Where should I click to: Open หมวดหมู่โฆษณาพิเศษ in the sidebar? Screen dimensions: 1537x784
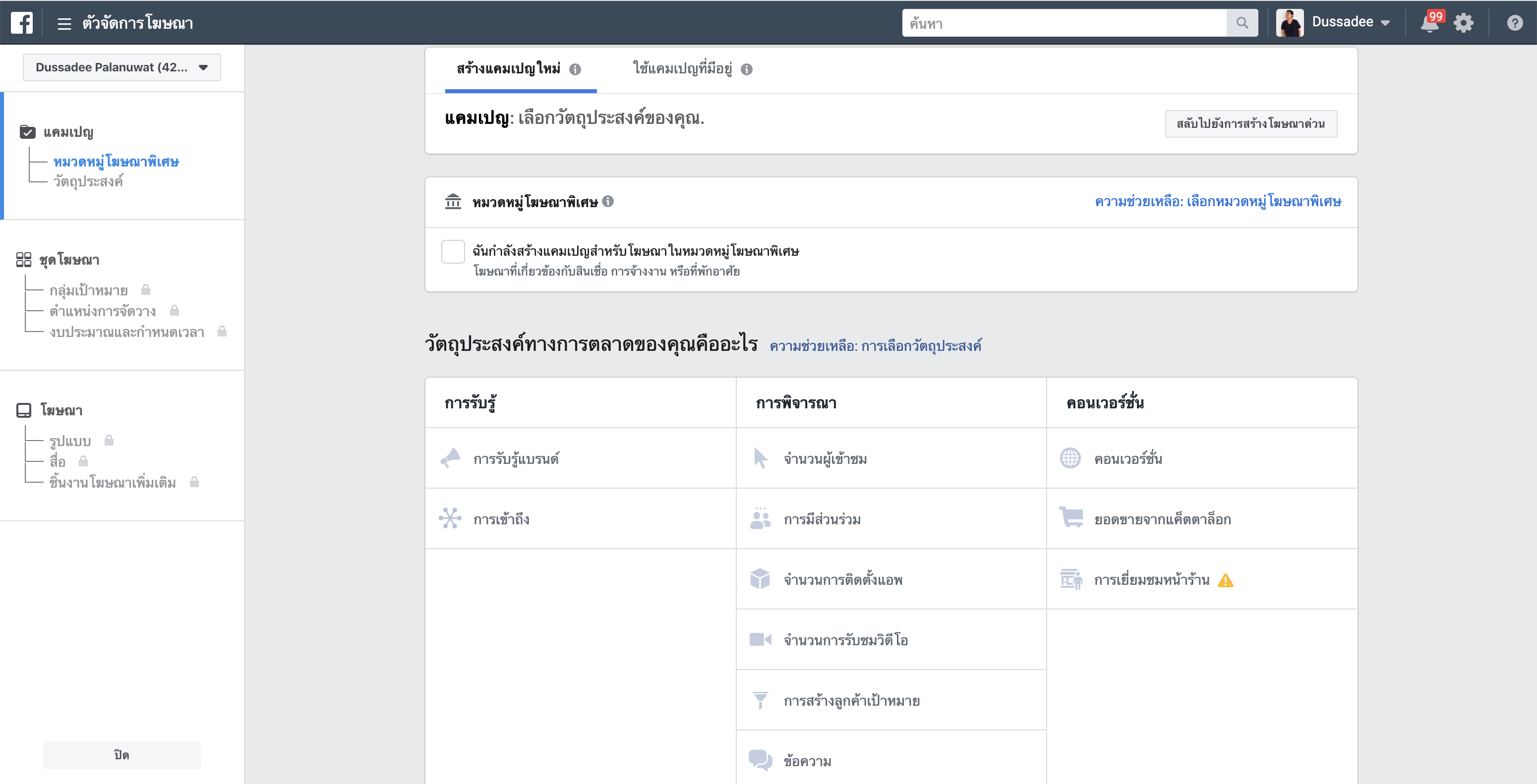pyautogui.click(x=116, y=162)
